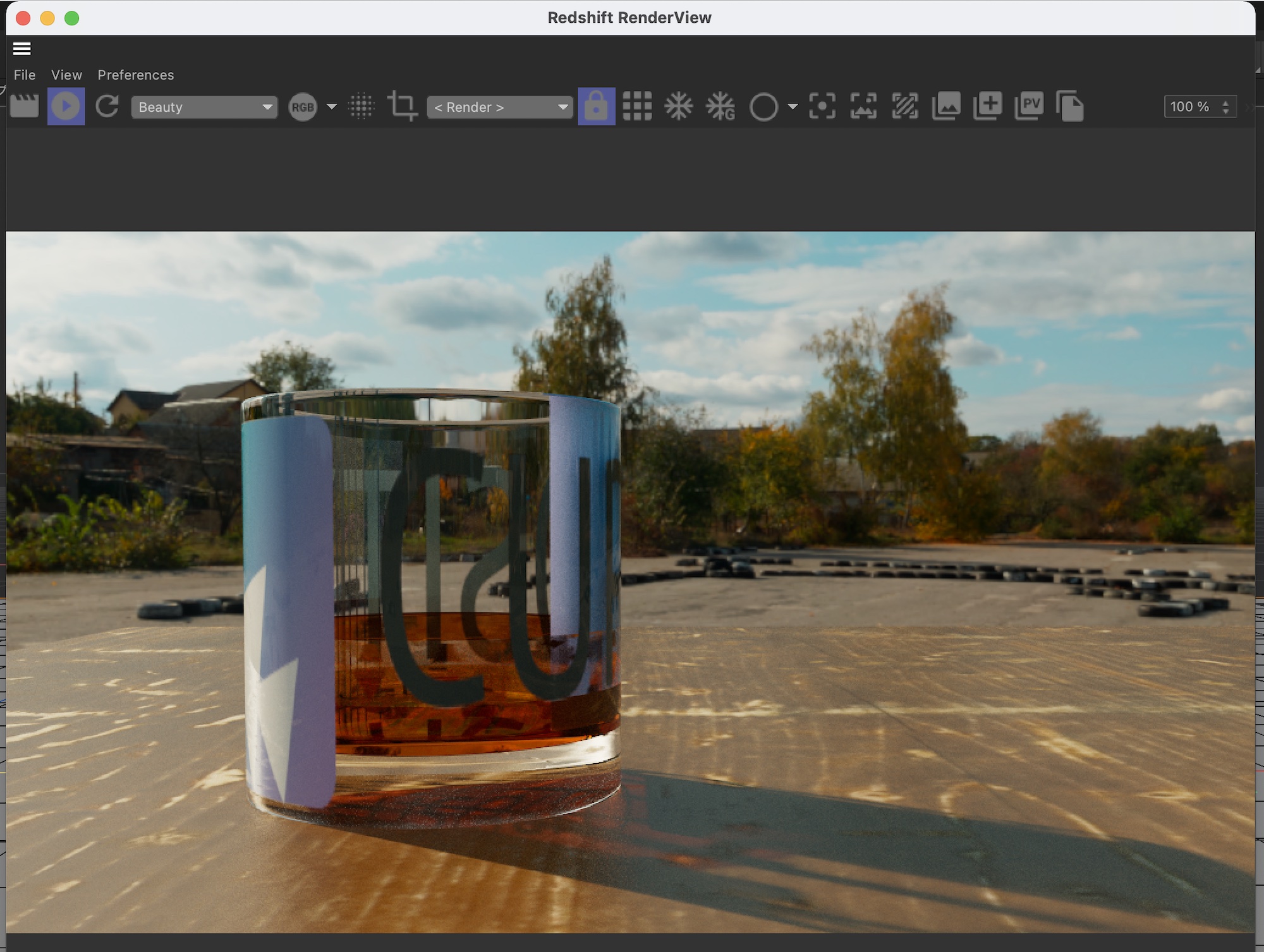The image size is (1264, 952).
Task: Open the Preferences menu
Action: [x=135, y=75]
